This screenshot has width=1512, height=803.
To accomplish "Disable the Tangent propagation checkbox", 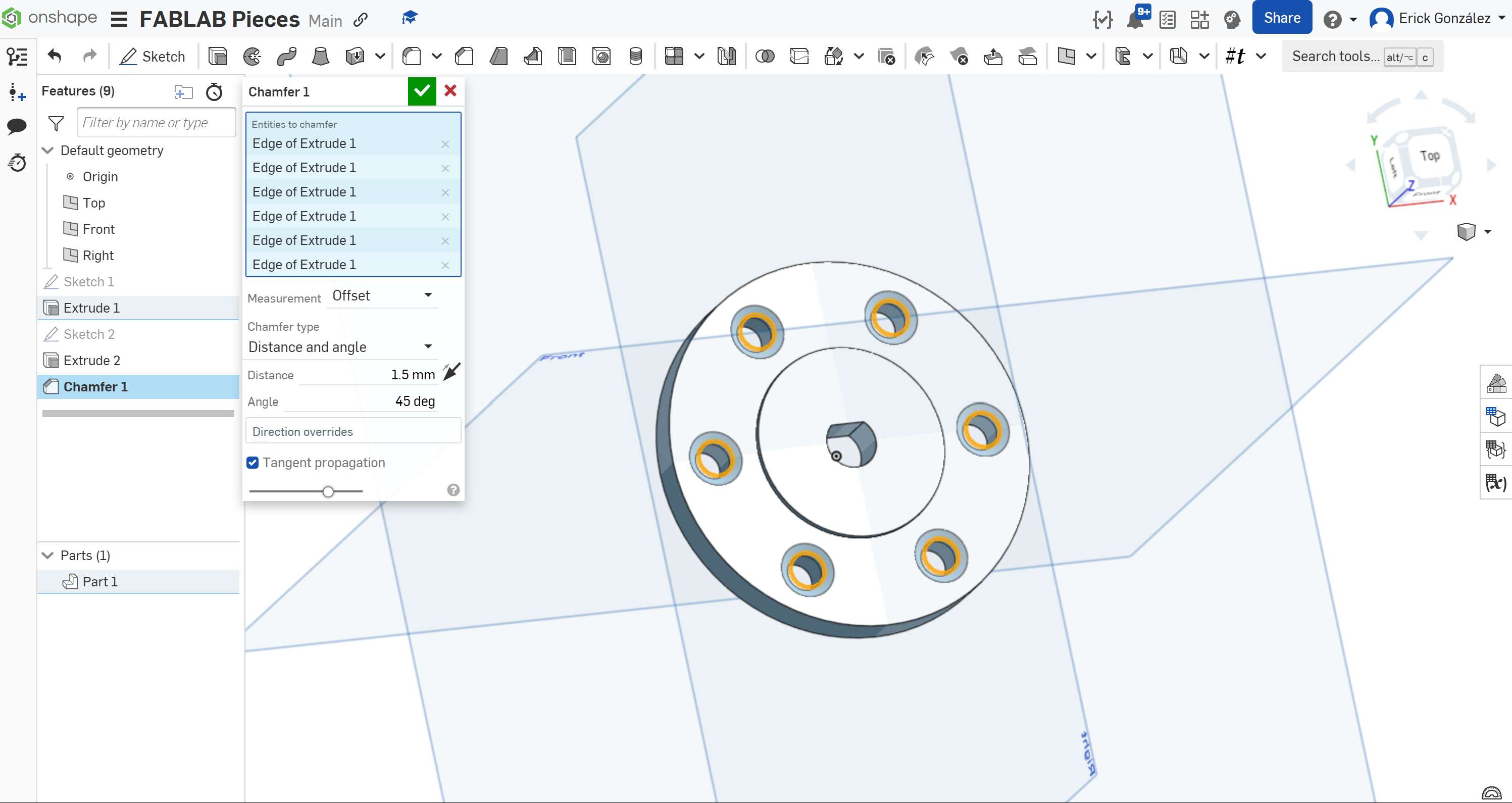I will pos(253,463).
